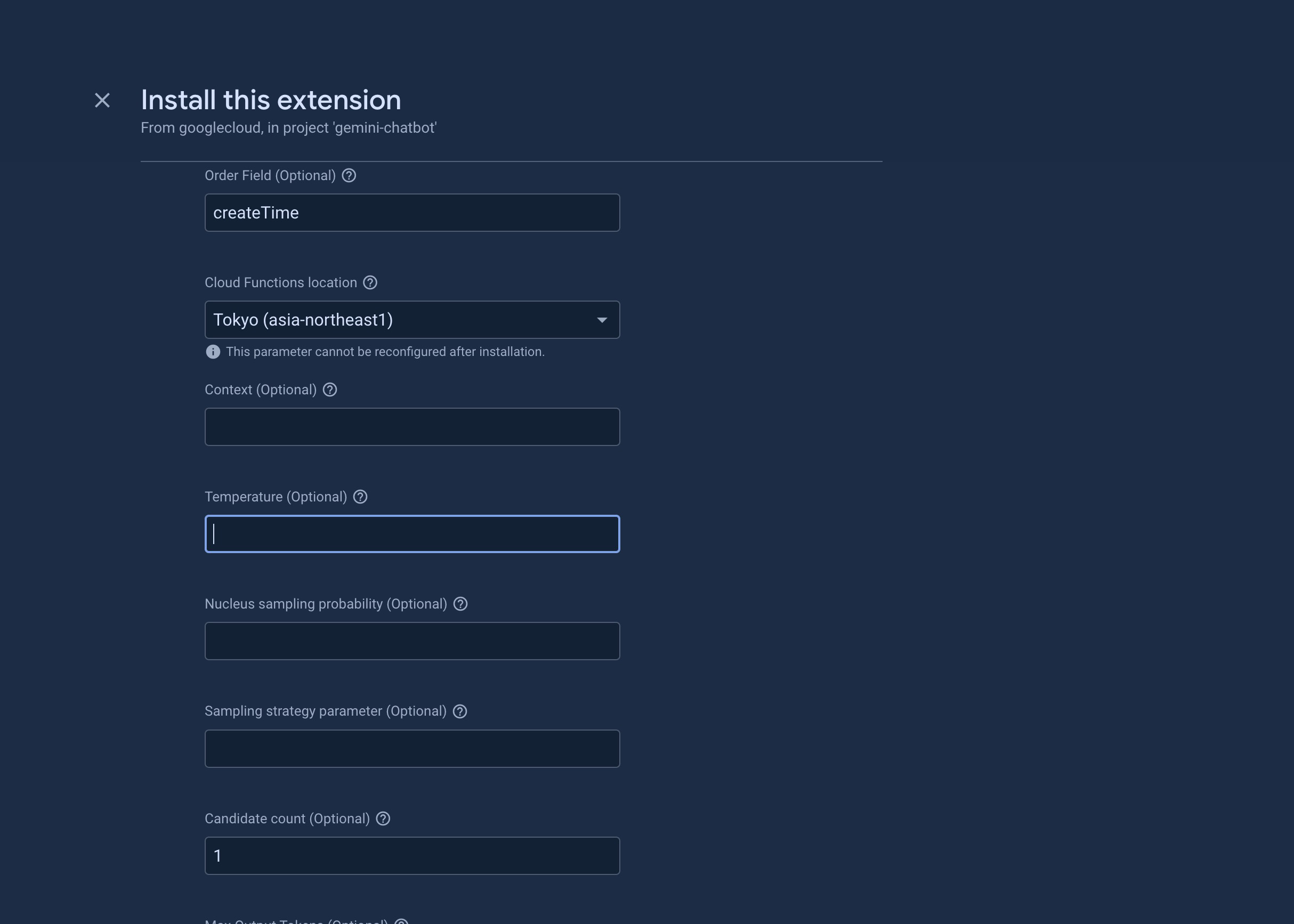Viewport: 1294px width, 924px height.
Task: Click the cannot be reconfigured notice text
Action: coord(385,352)
